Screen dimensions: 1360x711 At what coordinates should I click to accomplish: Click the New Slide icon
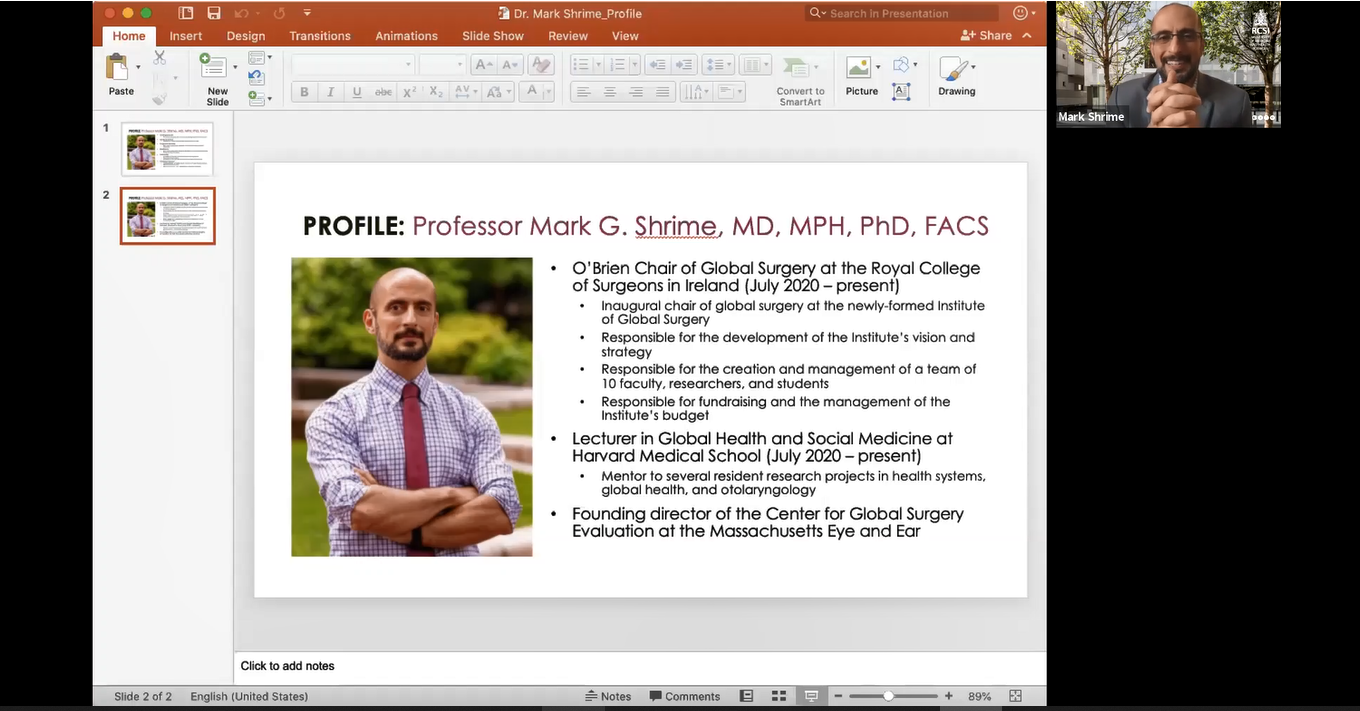pyautogui.click(x=213, y=66)
